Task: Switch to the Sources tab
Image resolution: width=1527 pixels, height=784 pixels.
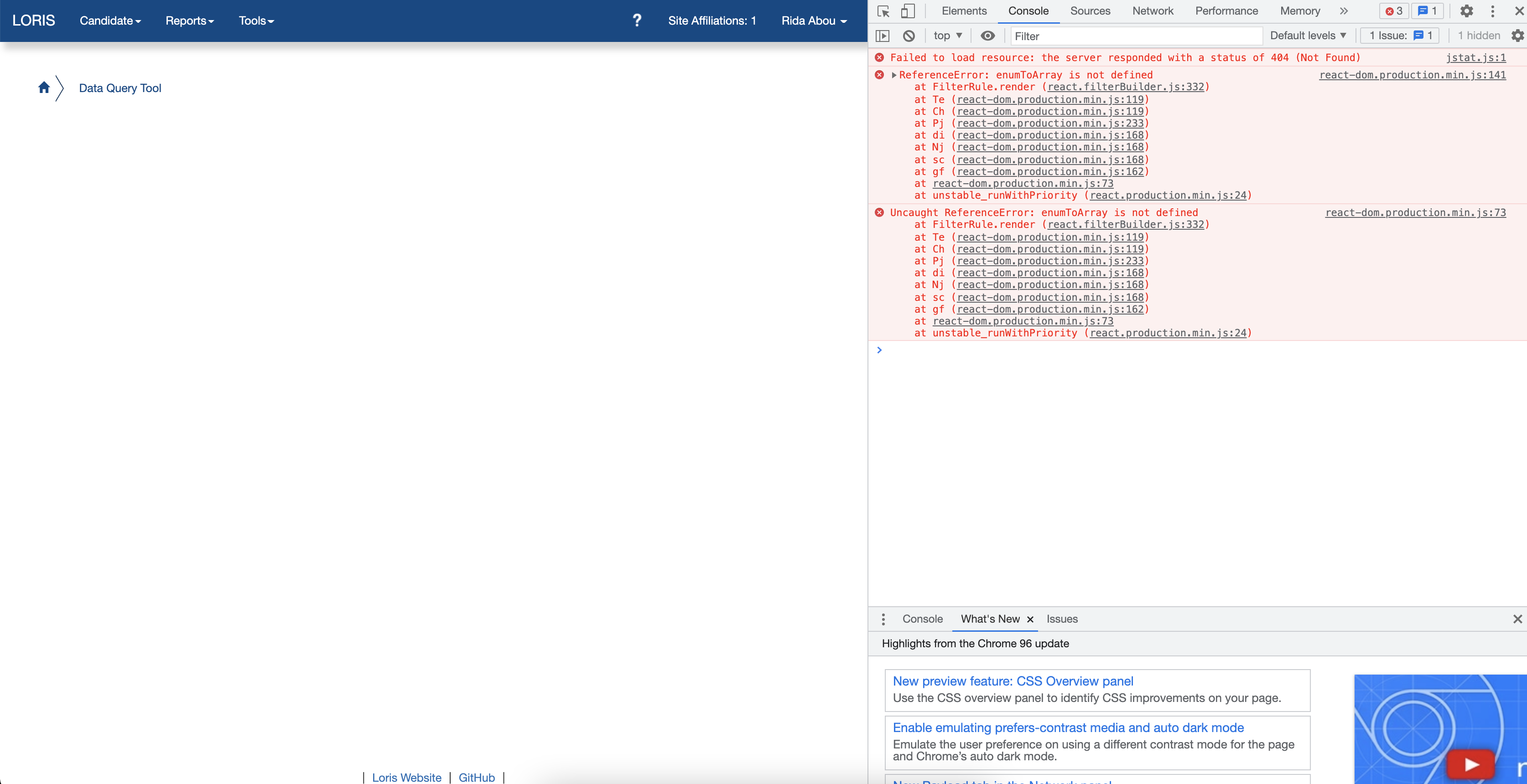Action: tap(1090, 10)
